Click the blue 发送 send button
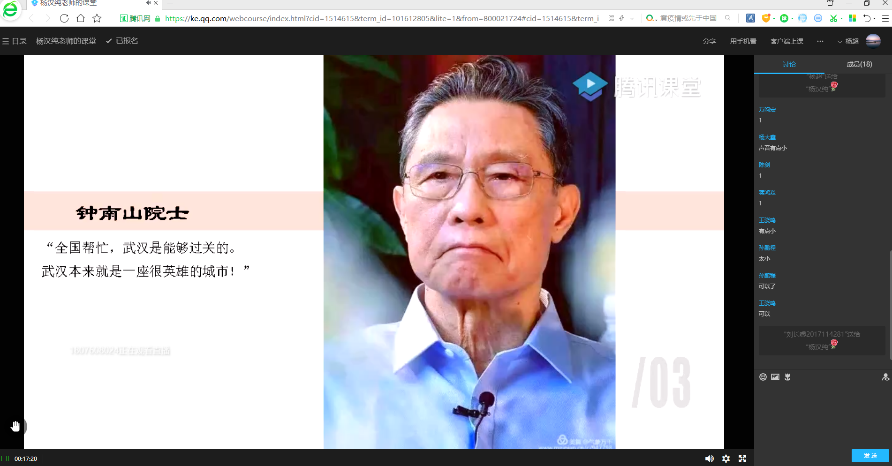Image resolution: width=892 pixels, height=466 pixels. coord(870,456)
